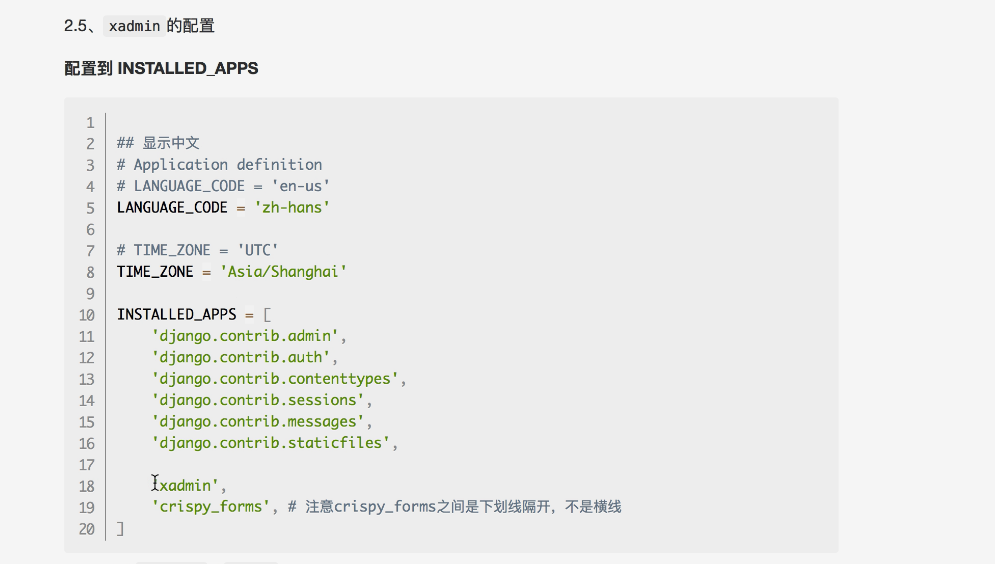Click the commented-out LANGUAGE_CODE 'en-us' line
995x564 pixels.
tap(223, 186)
